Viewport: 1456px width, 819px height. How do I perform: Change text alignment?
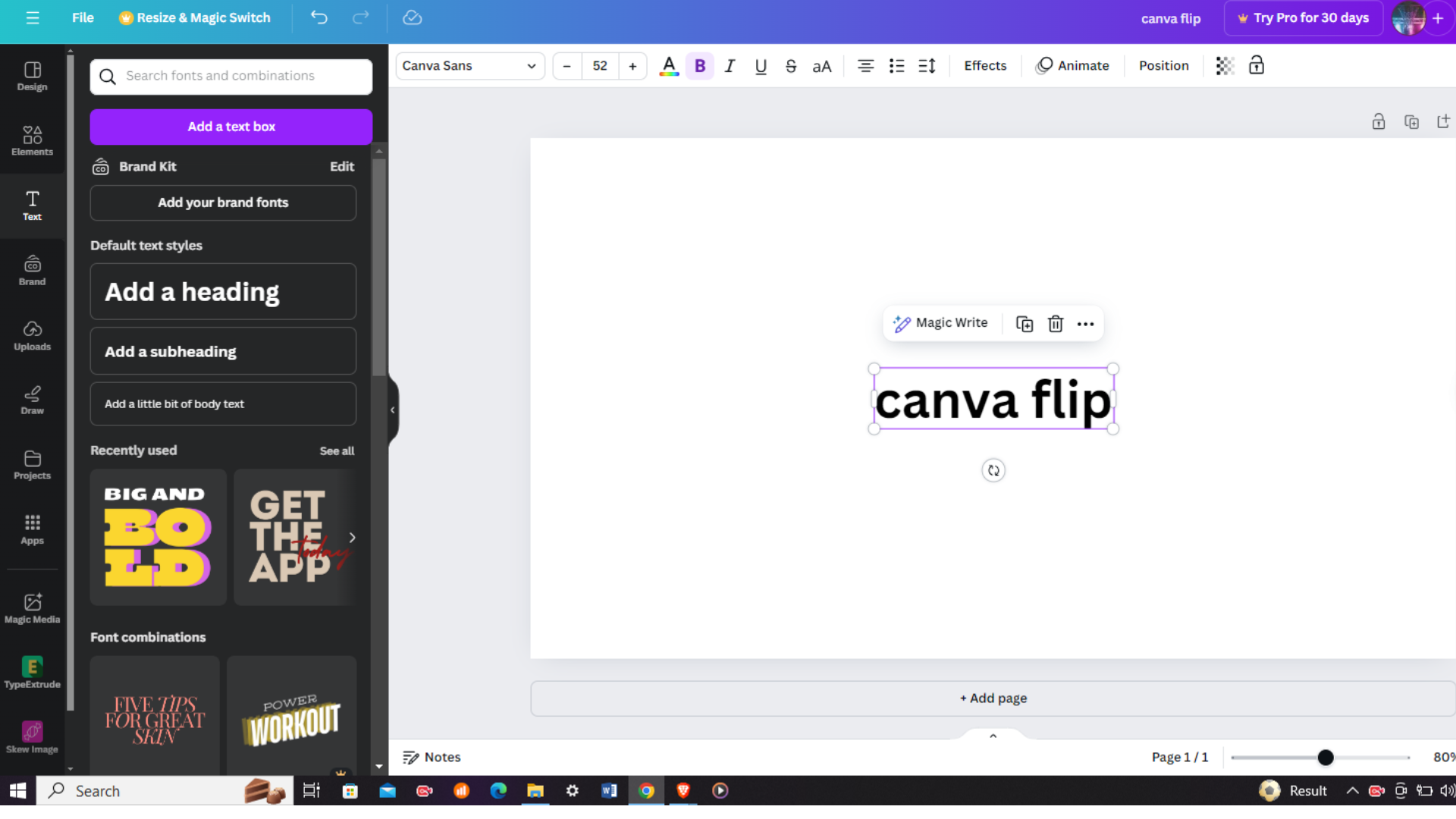[x=865, y=66]
